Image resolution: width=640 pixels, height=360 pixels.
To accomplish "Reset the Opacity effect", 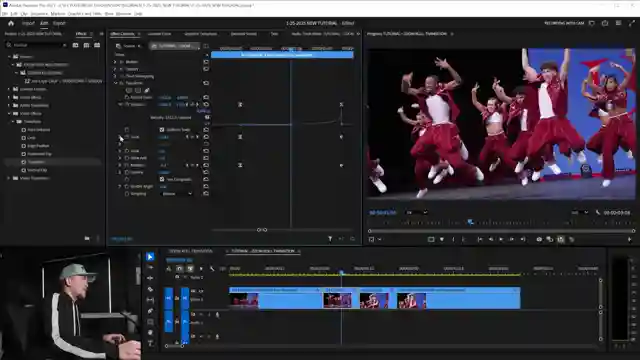I will point(206,69).
